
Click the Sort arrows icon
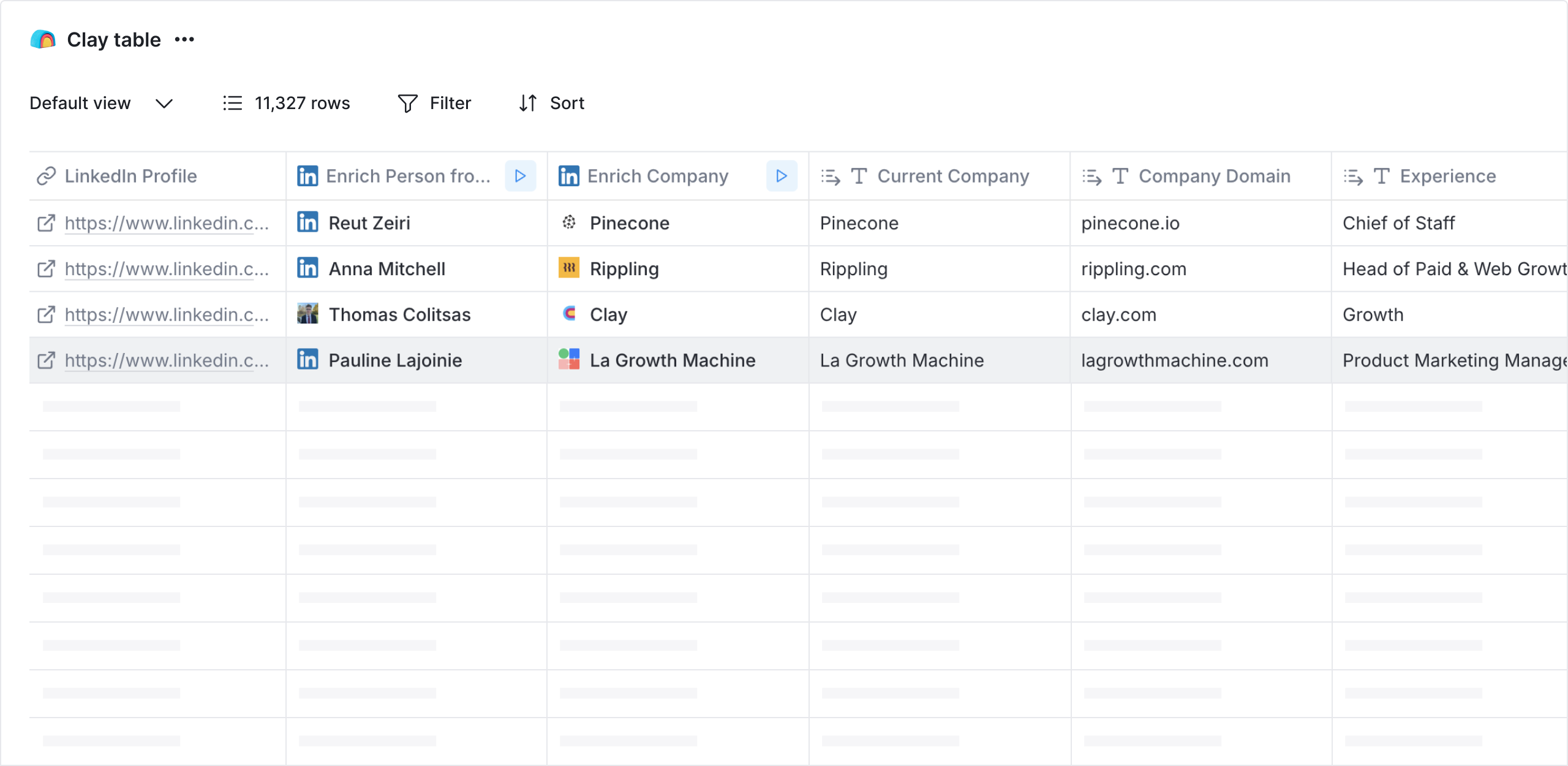pos(527,103)
